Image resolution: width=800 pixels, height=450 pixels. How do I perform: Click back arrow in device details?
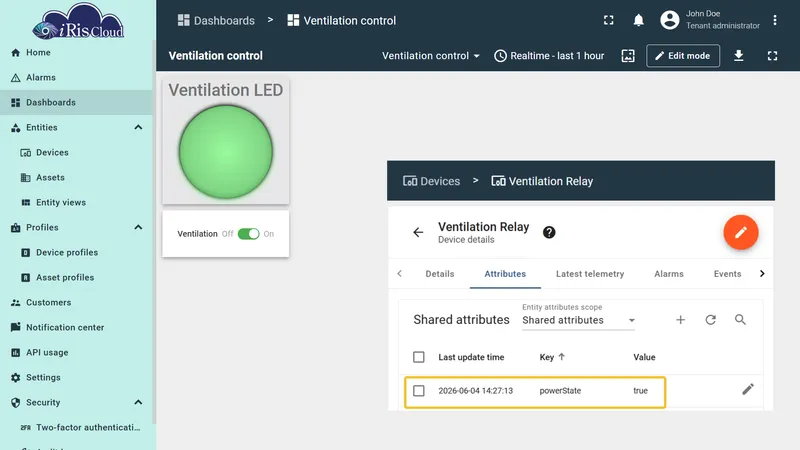tap(418, 233)
